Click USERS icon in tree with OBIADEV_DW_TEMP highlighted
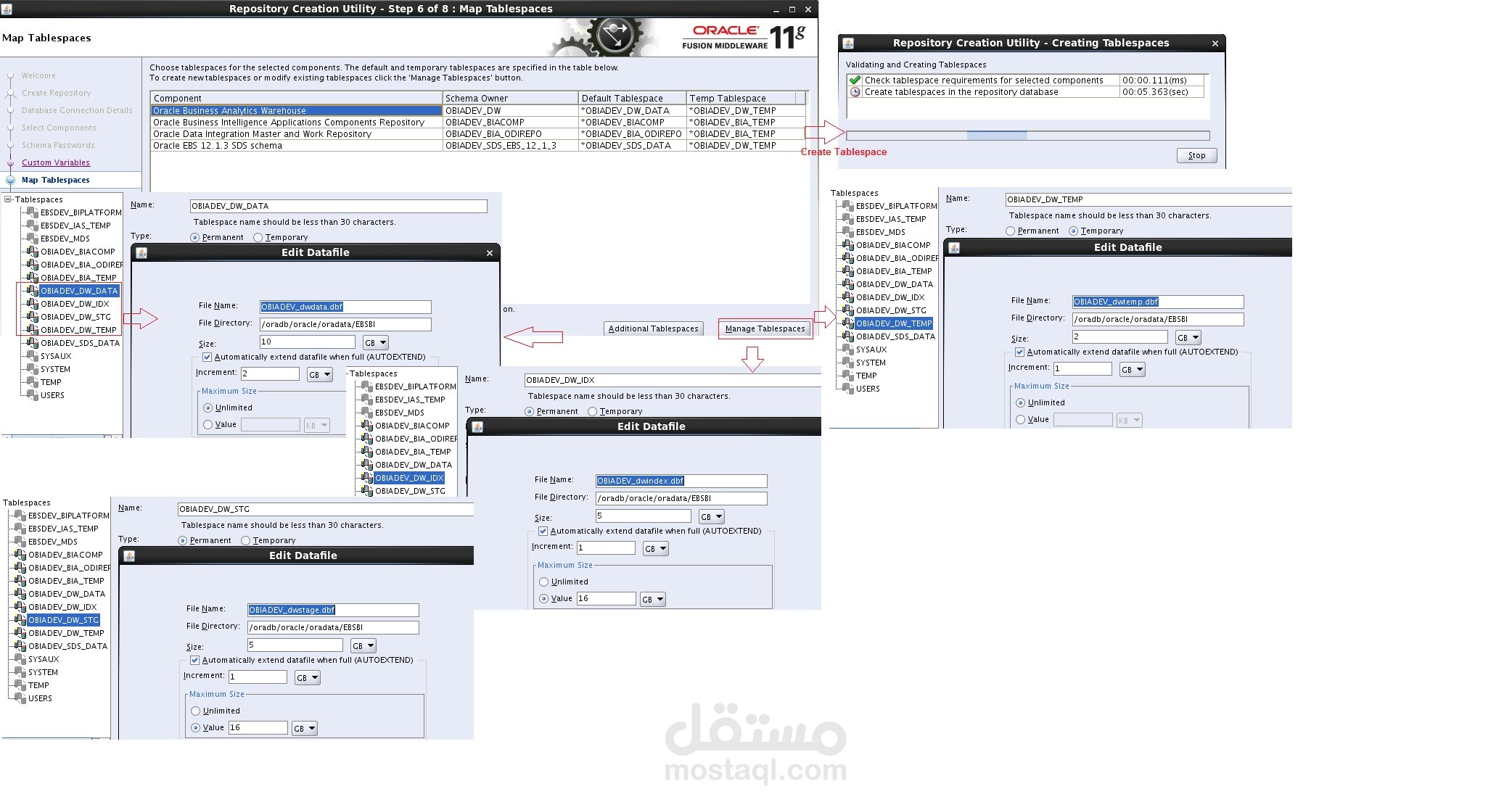1512x802 pixels. coord(847,389)
